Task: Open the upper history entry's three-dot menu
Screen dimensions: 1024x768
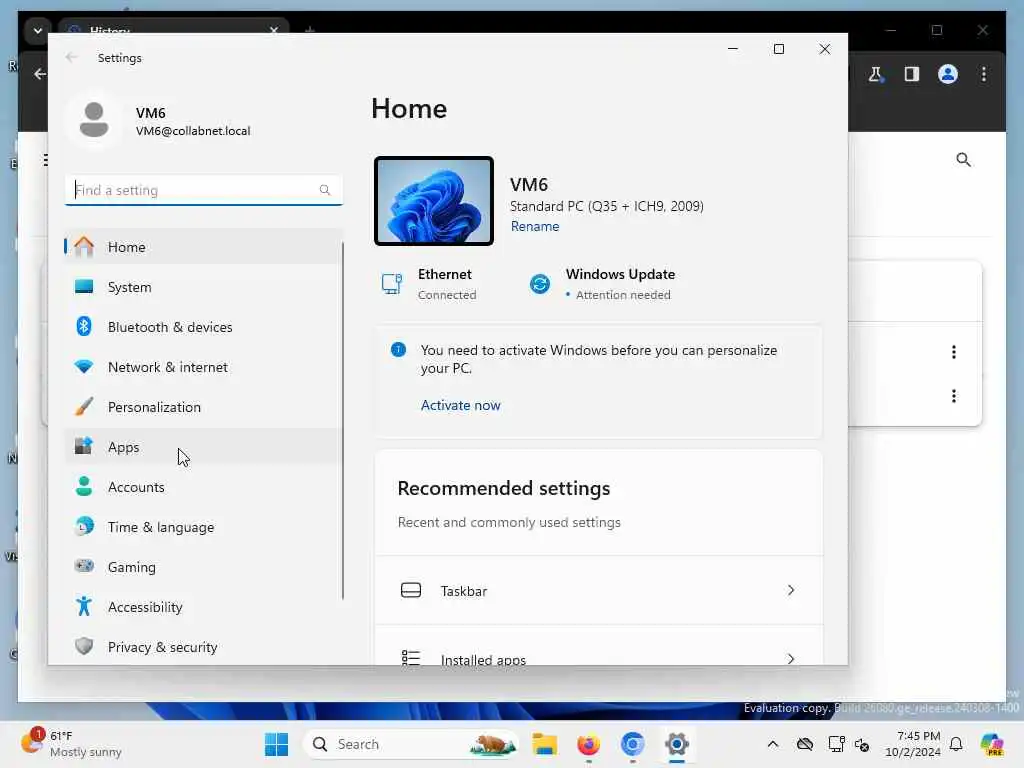Action: click(953, 352)
